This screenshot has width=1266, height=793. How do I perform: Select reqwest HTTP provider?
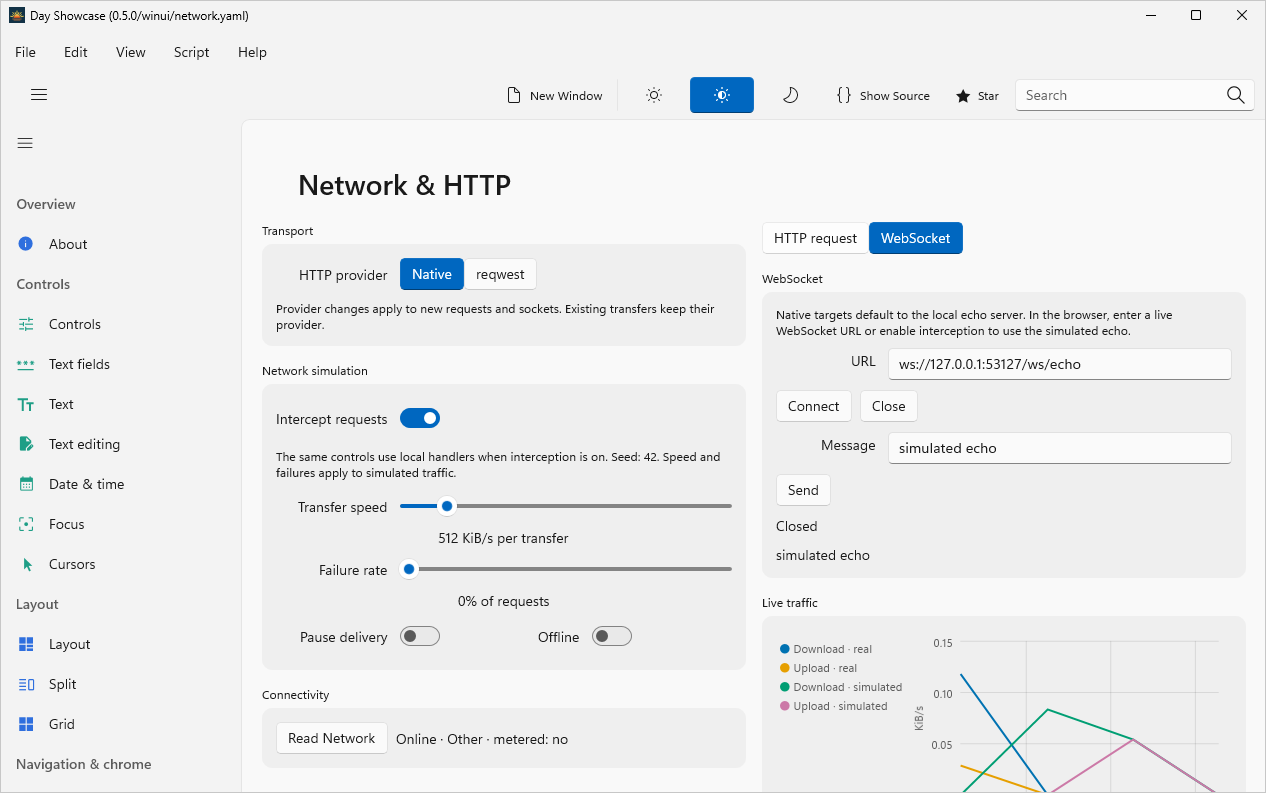coord(500,274)
